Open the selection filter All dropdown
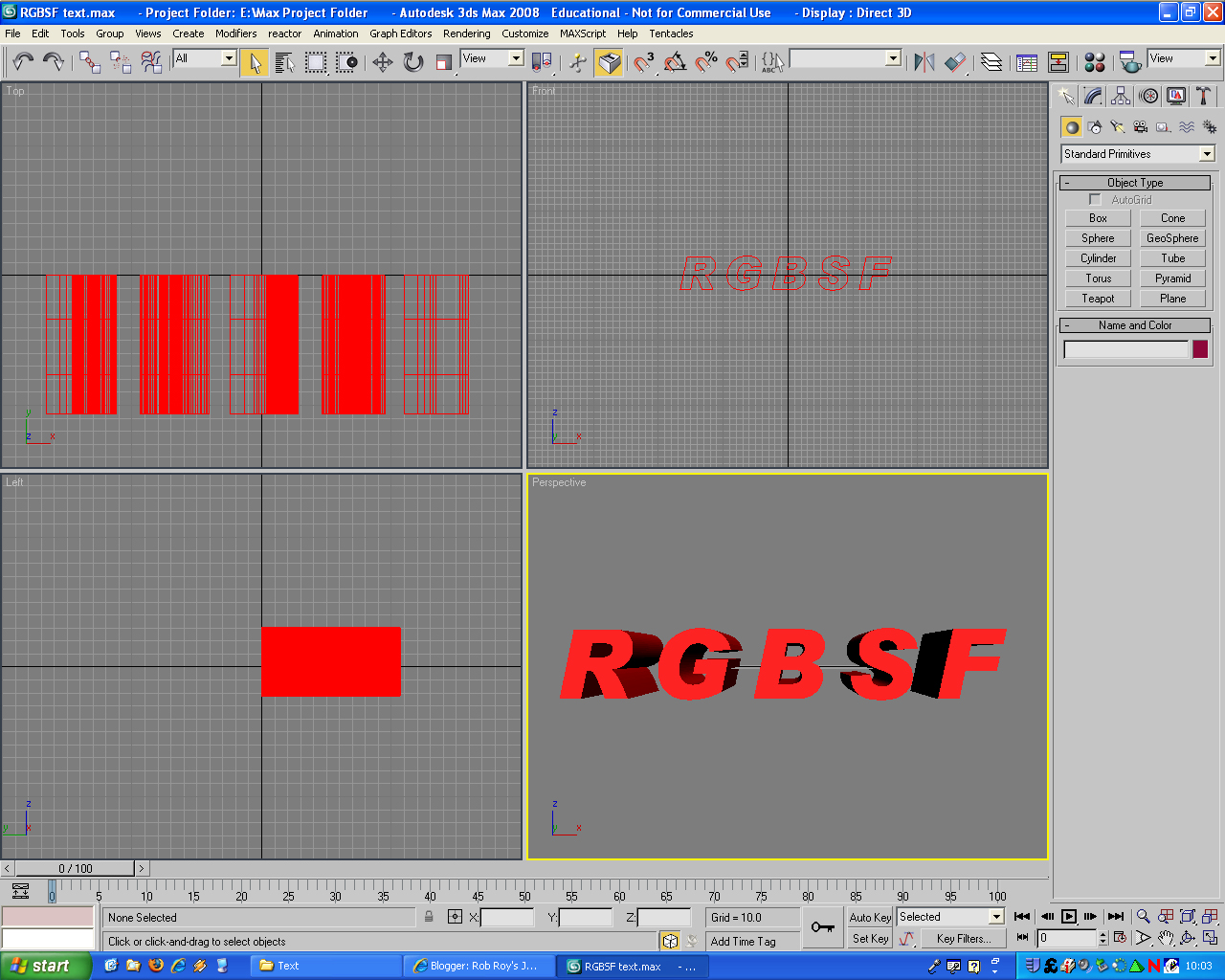Viewport: 1225px width, 980px height. point(205,58)
